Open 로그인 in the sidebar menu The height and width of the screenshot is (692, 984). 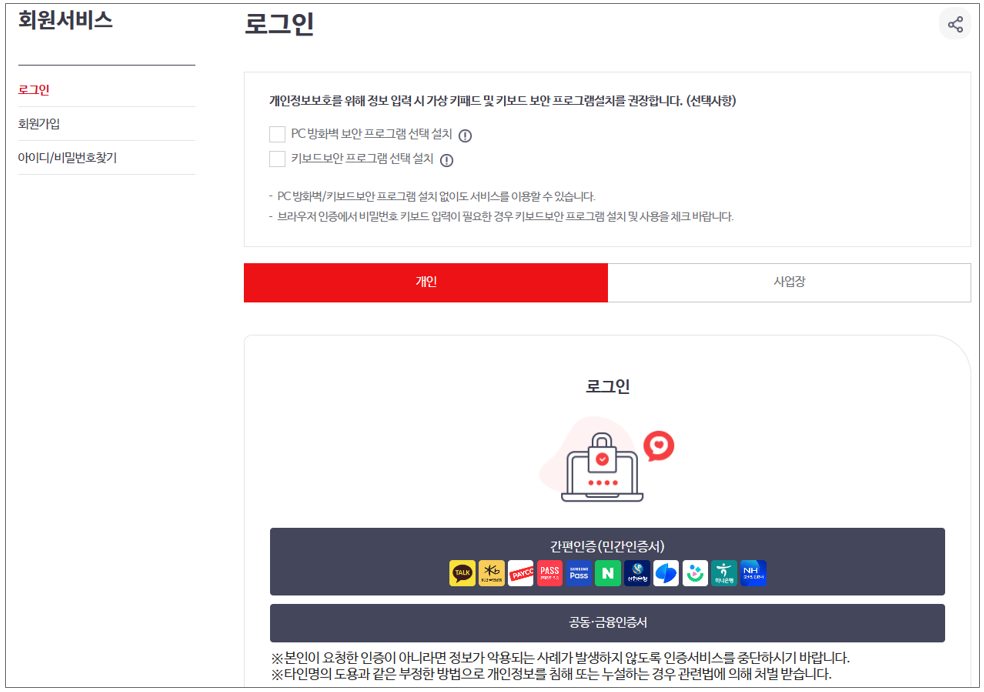33,90
